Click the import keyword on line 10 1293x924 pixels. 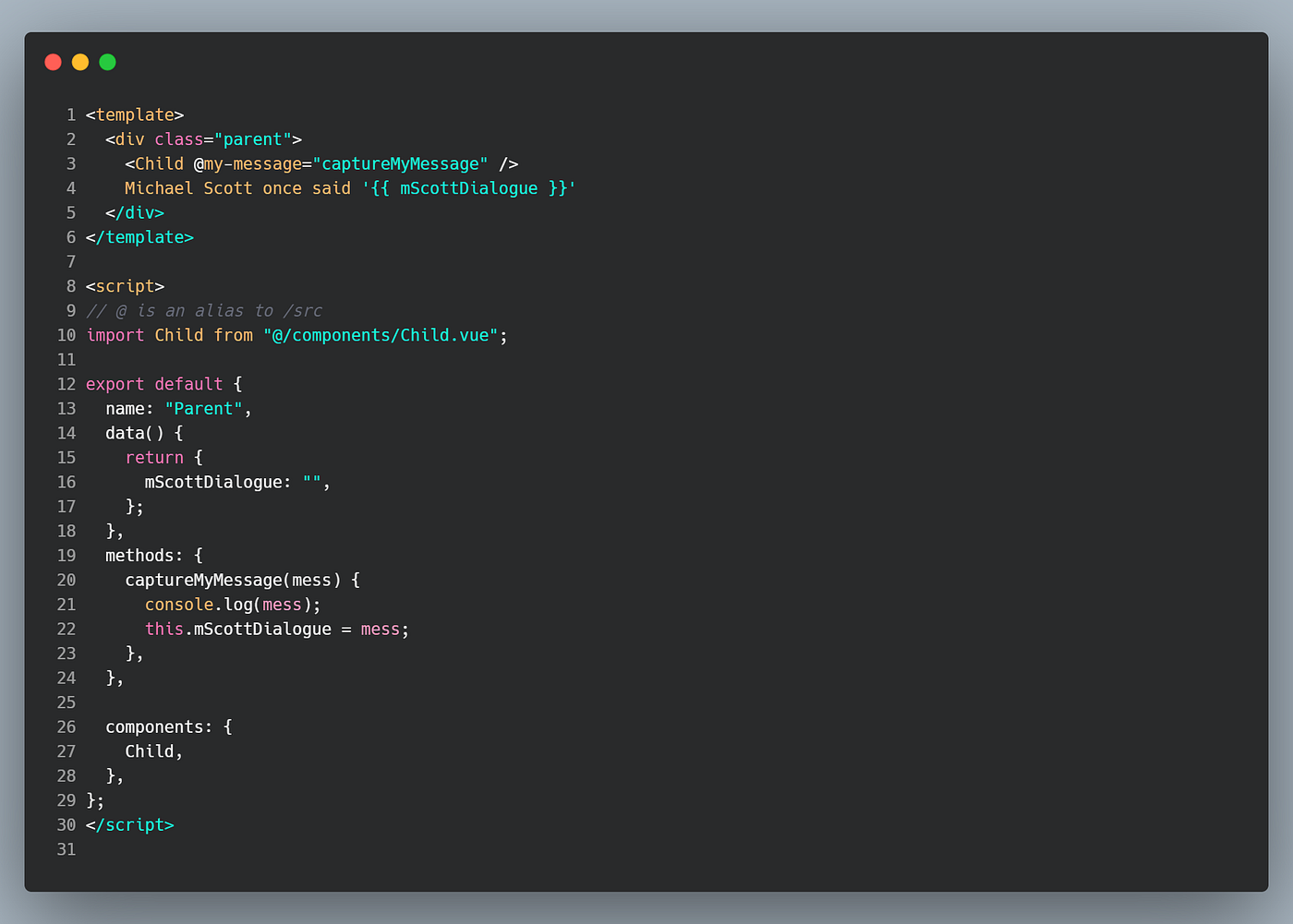[115, 335]
